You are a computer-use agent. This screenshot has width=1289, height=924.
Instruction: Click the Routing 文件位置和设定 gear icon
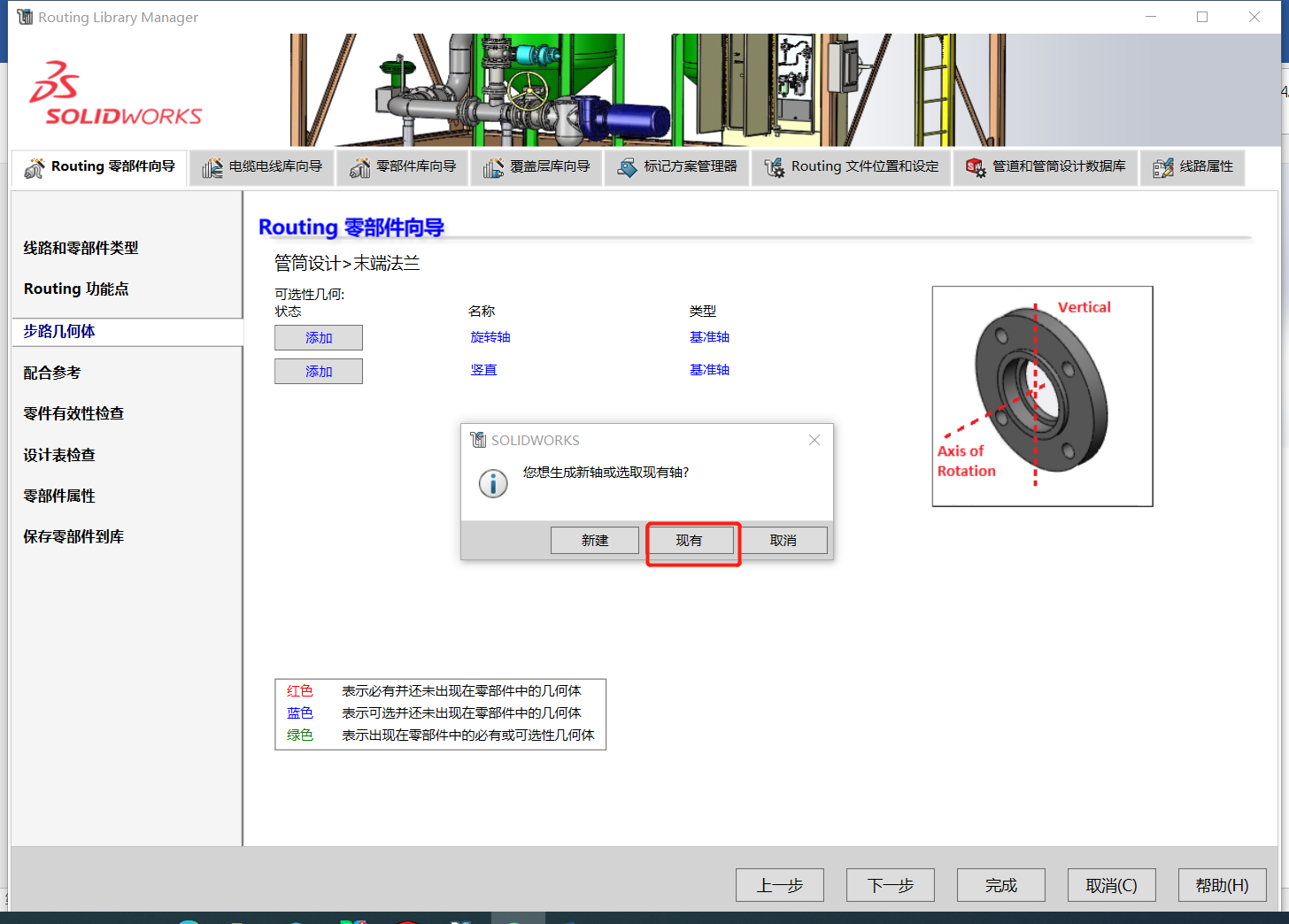(x=775, y=167)
